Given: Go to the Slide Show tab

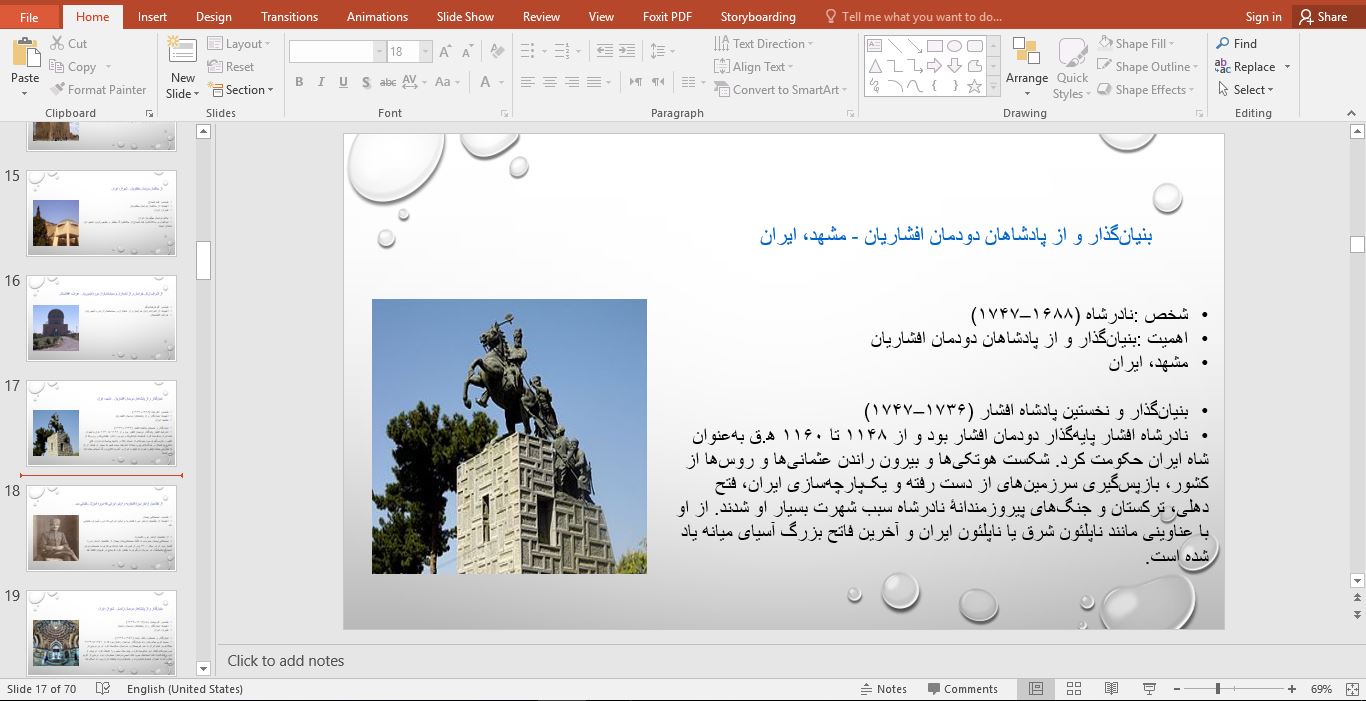Looking at the screenshot, I should (x=465, y=16).
